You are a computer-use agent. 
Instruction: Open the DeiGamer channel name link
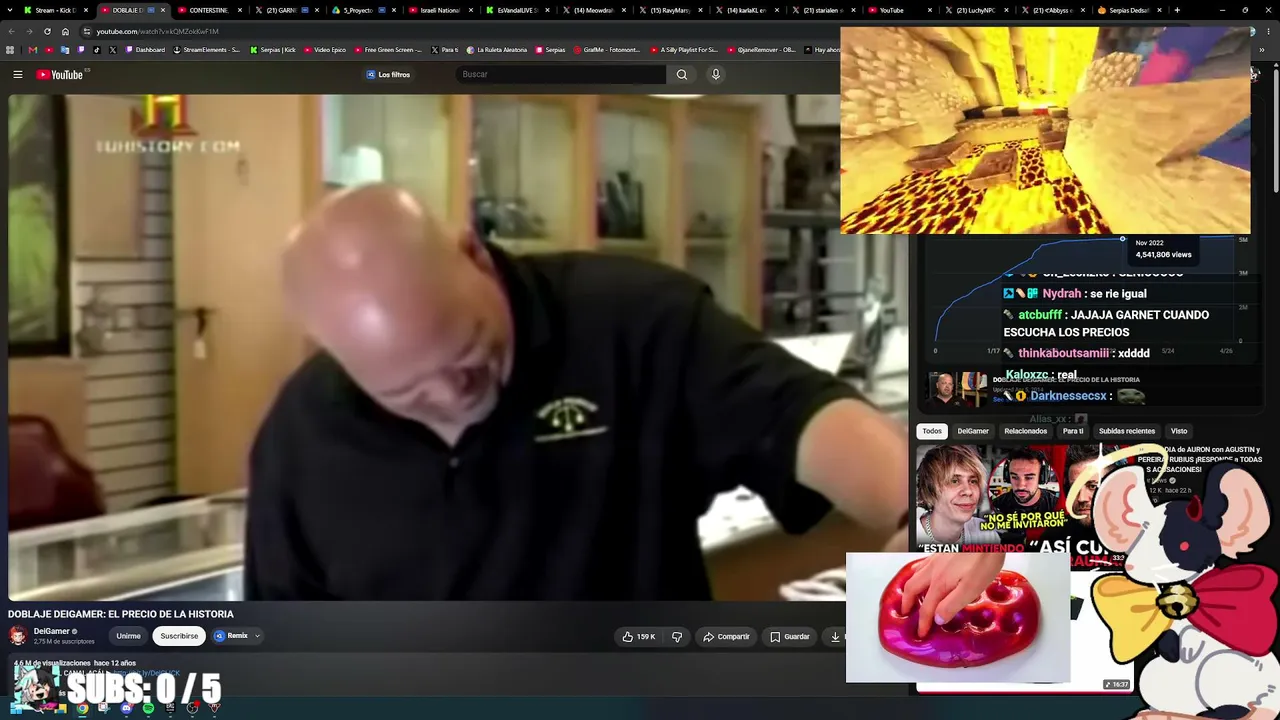(x=52, y=631)
